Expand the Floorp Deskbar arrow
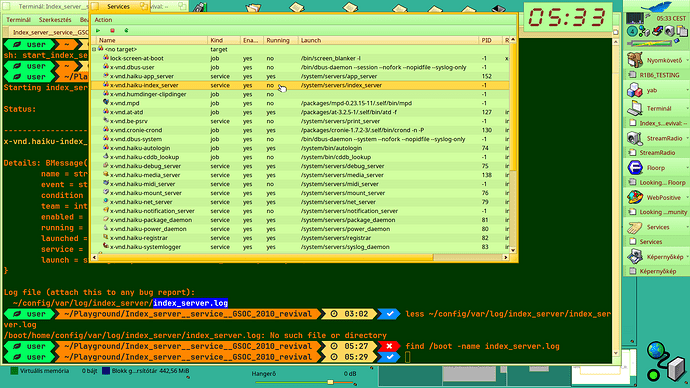Screen dimensions: 690x388 point(687,168)
